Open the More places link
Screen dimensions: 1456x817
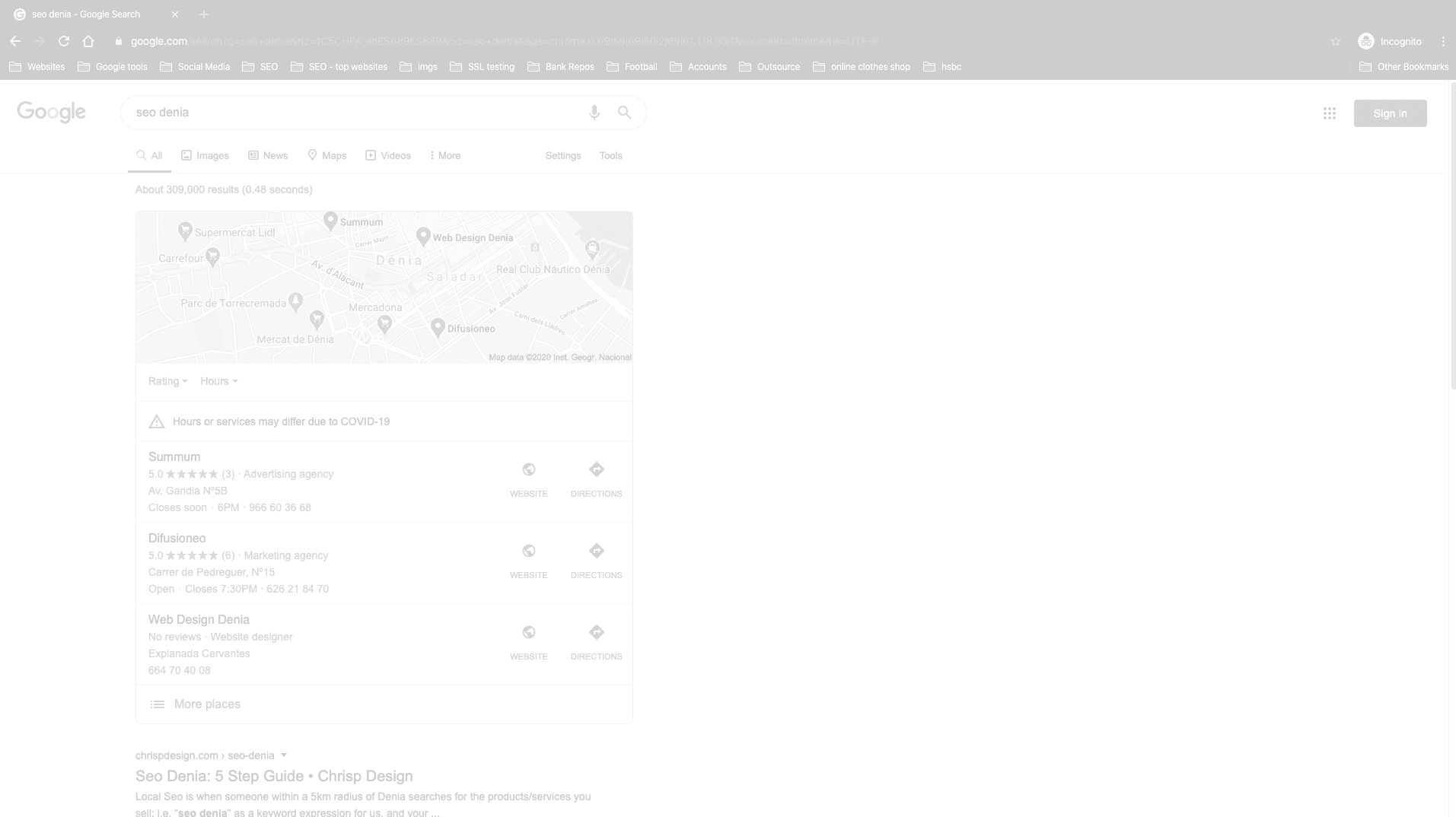[x=207, y=704]
